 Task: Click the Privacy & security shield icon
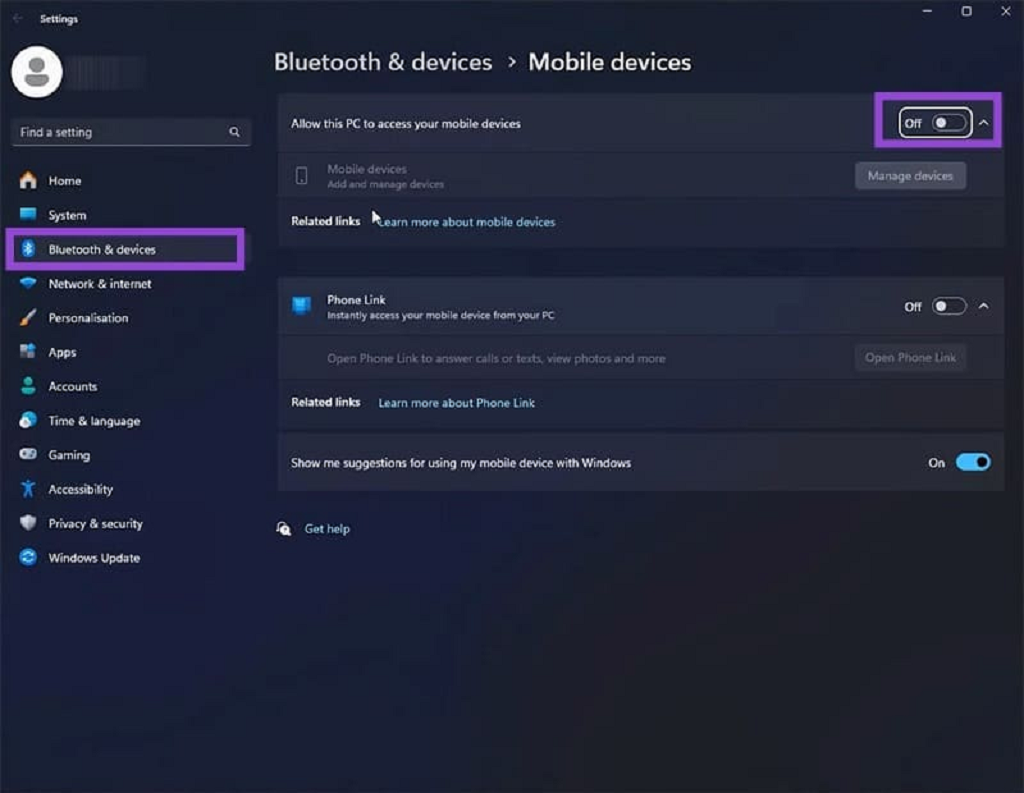click(x=28, y=523)
